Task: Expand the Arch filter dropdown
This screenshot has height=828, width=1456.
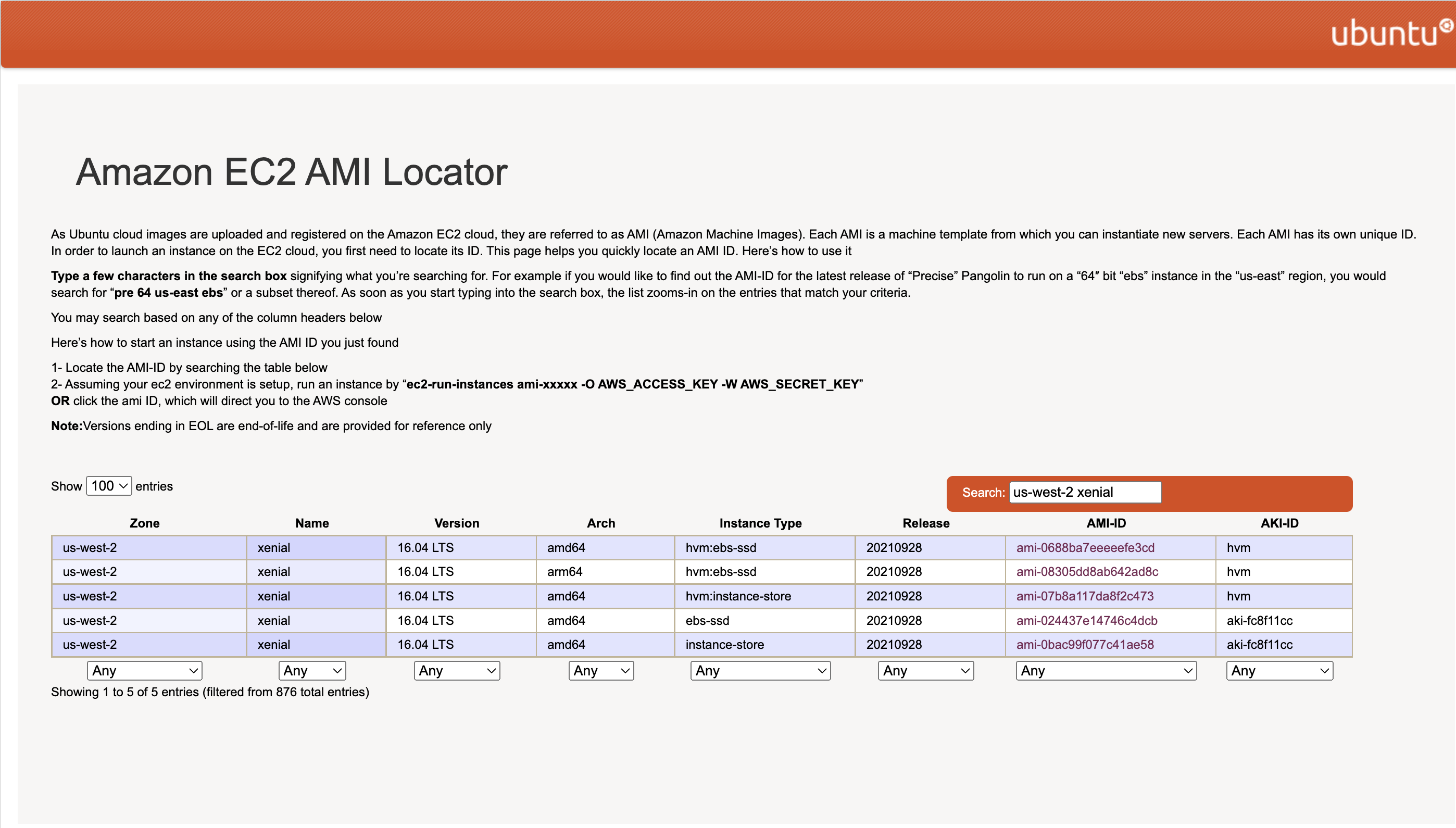Action: click(601, 671)
